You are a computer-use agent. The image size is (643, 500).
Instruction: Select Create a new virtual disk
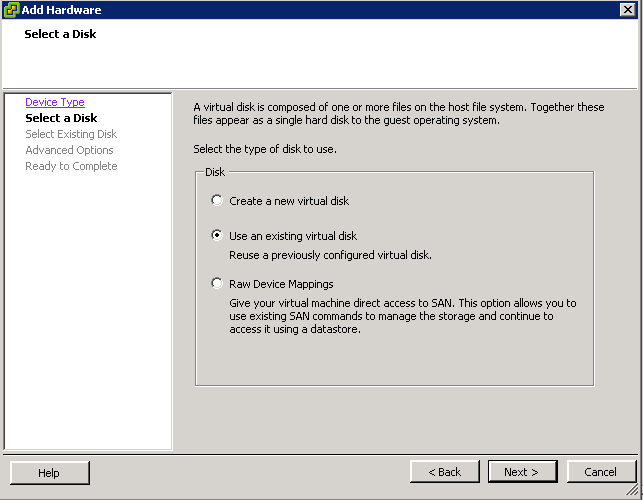[x=217, y=200]
